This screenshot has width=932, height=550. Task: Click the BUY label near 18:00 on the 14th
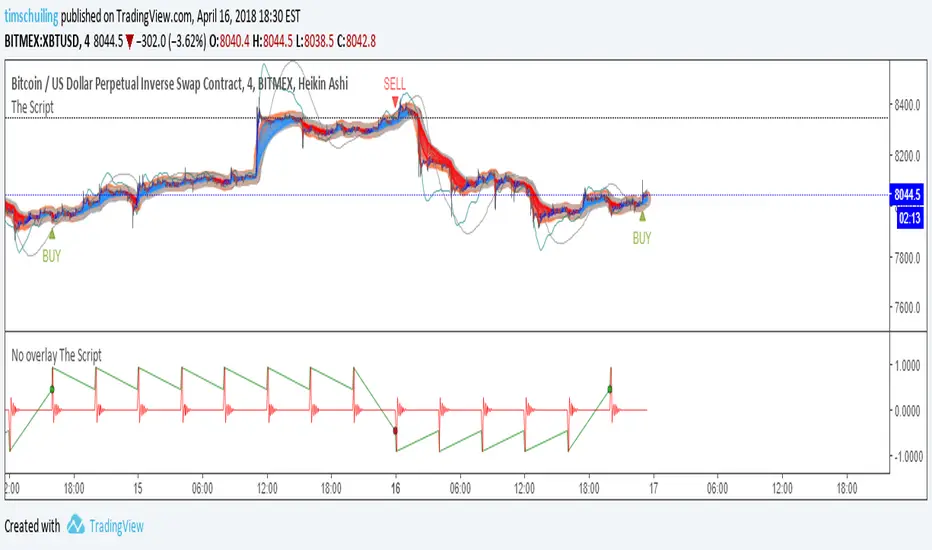click(x=51, y=256)
